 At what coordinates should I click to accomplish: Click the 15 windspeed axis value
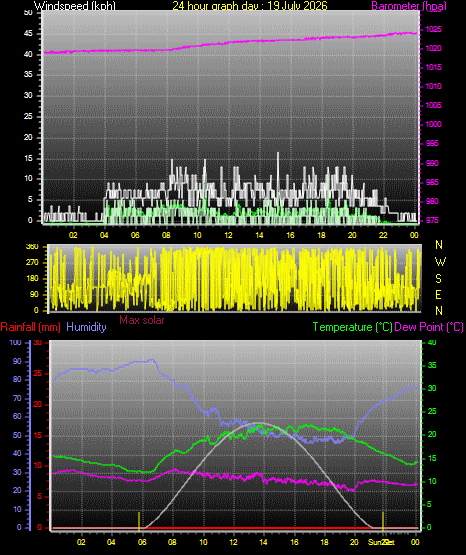pyautogui.click(x=28, y=158)
